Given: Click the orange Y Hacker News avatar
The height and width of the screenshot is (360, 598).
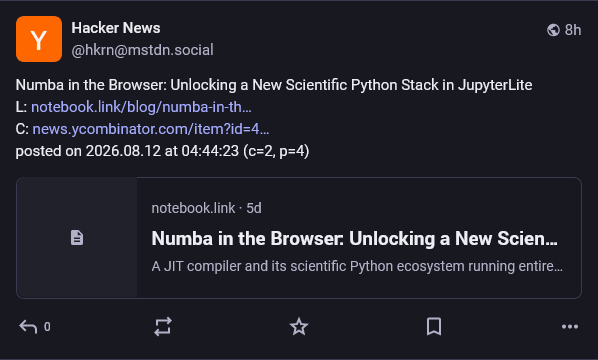Looking at the screenshot, I should pos(39,39).
